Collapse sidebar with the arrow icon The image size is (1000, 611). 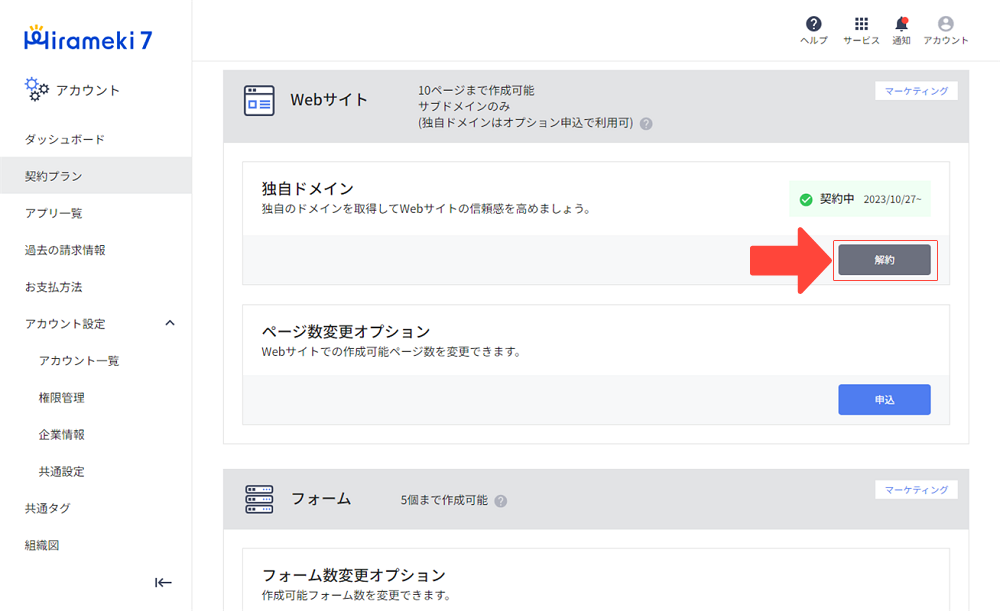click(163, 583)
